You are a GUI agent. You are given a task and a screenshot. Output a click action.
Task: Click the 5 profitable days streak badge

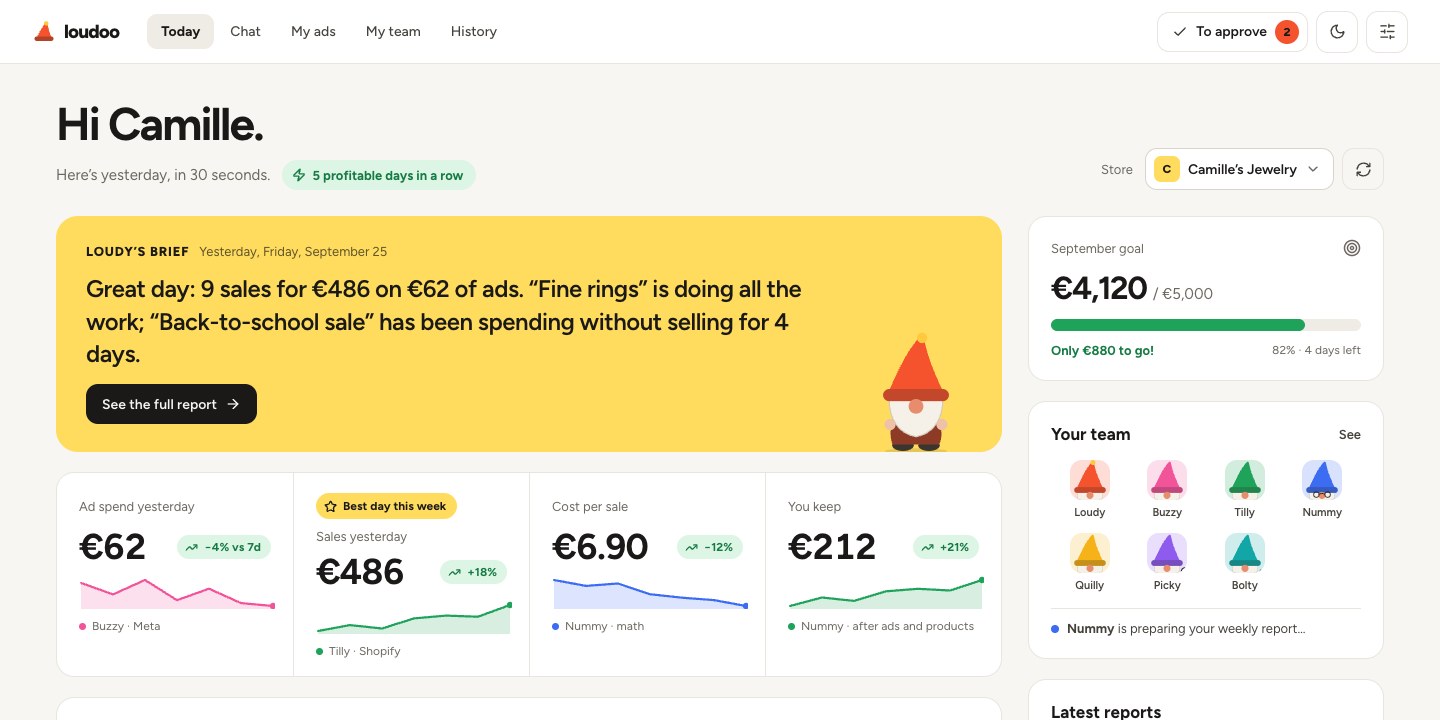(x=378, y=175)
